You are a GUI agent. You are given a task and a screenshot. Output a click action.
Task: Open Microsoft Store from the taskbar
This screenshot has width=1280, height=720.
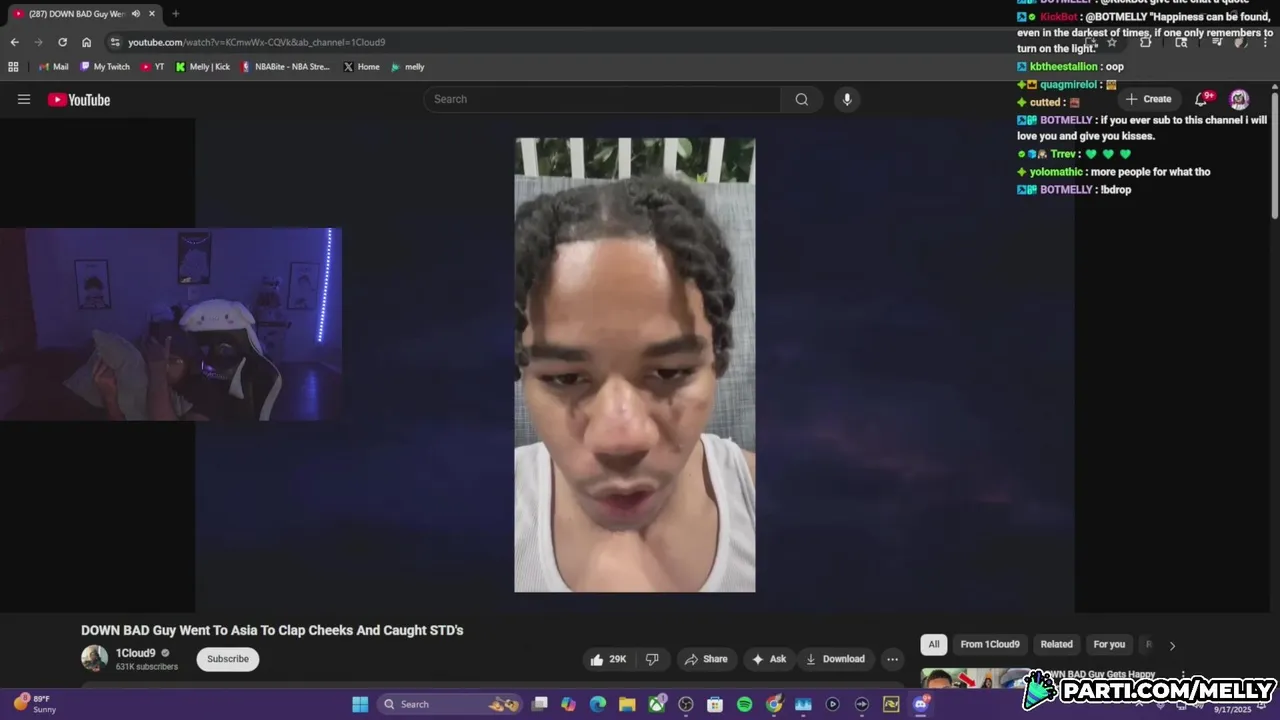tap(715, 704)
